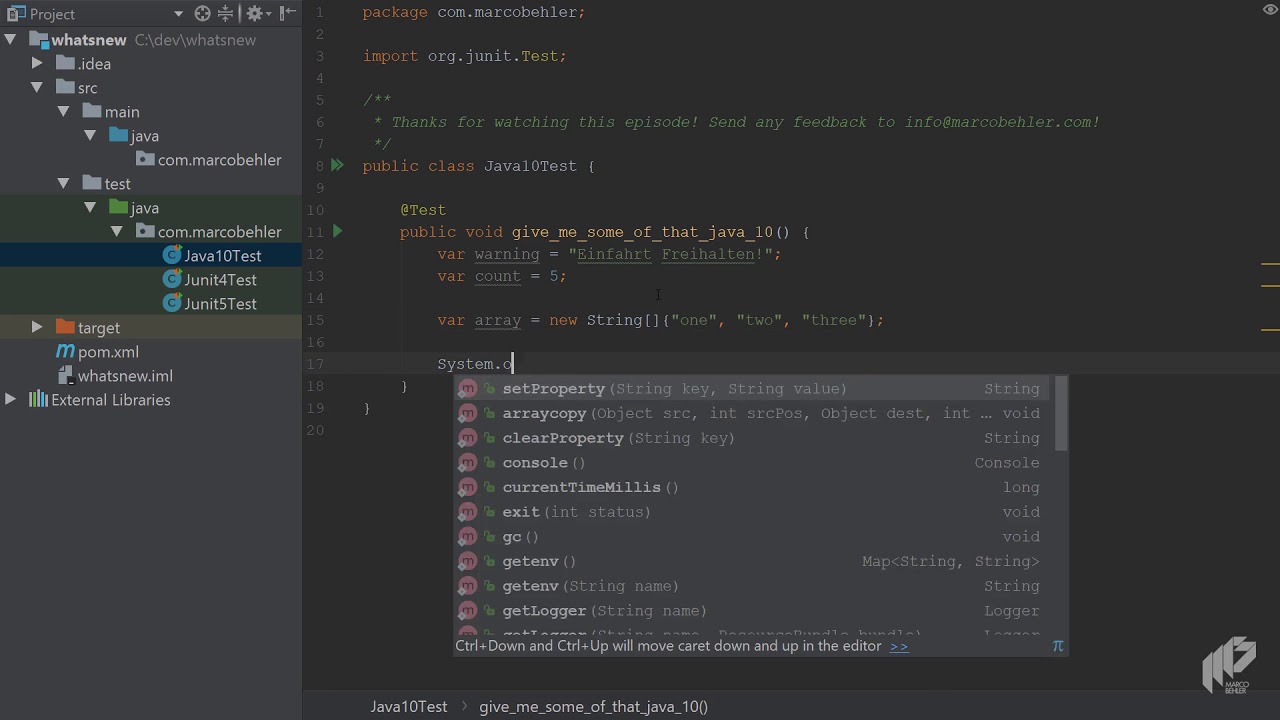Select Junit5Test in the project tree
1280x720 pixels.
point(220,304)
